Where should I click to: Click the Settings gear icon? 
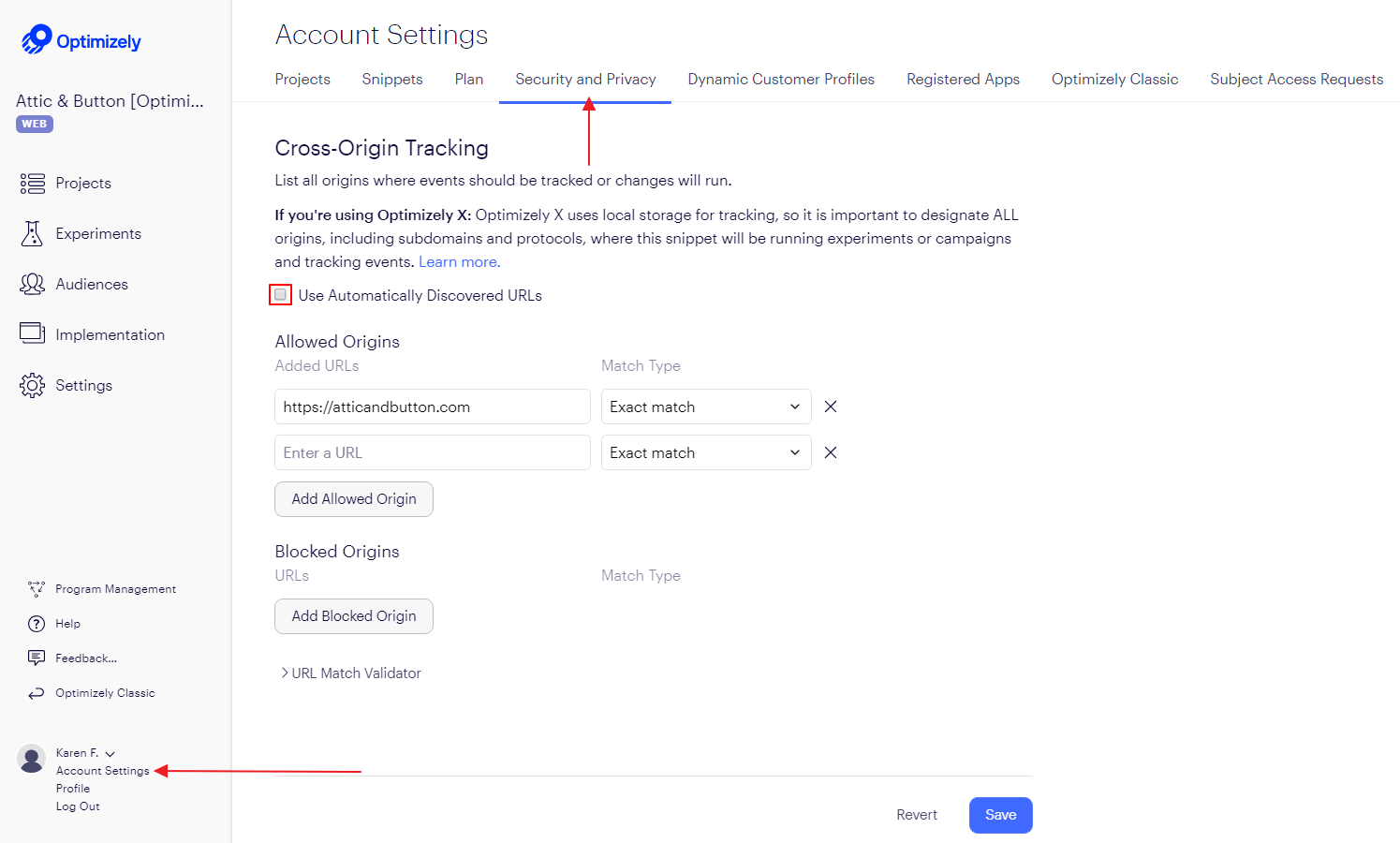tap(33, 385)
